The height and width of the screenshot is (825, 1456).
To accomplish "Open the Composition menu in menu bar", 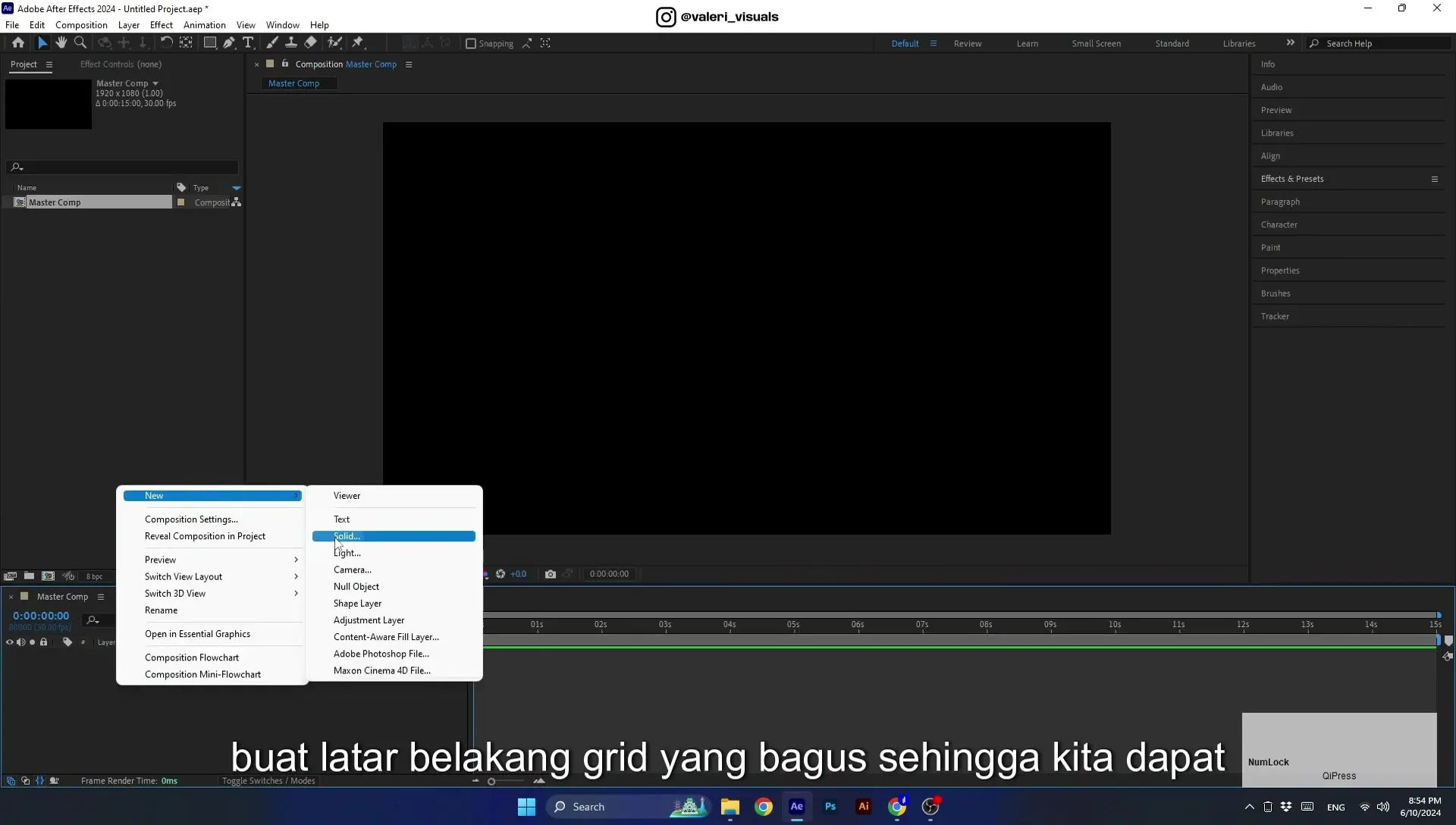I will pos(81,25).
